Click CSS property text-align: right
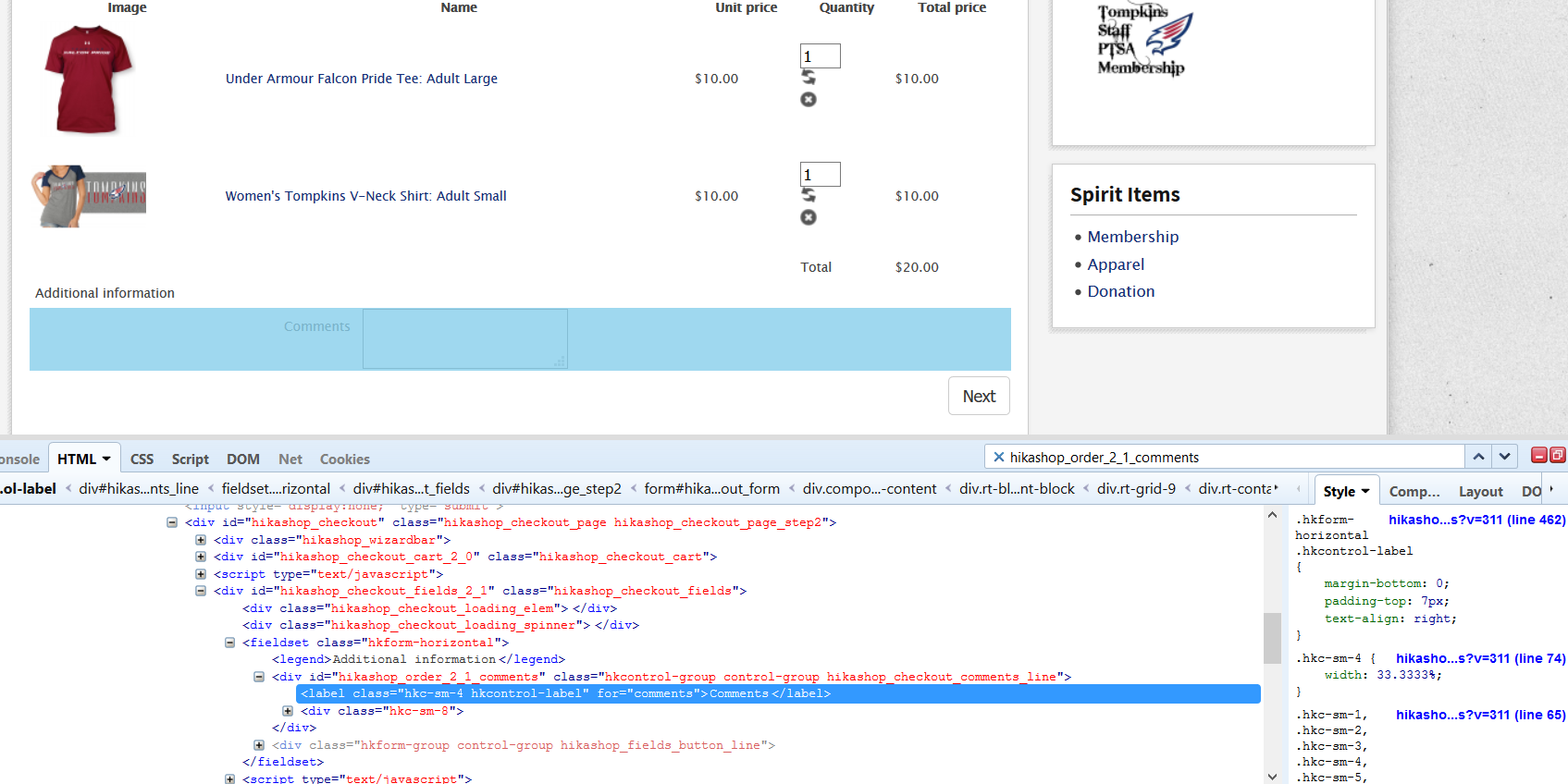The width and height of the screenshot is (1568, 784). click(1390, 619)
